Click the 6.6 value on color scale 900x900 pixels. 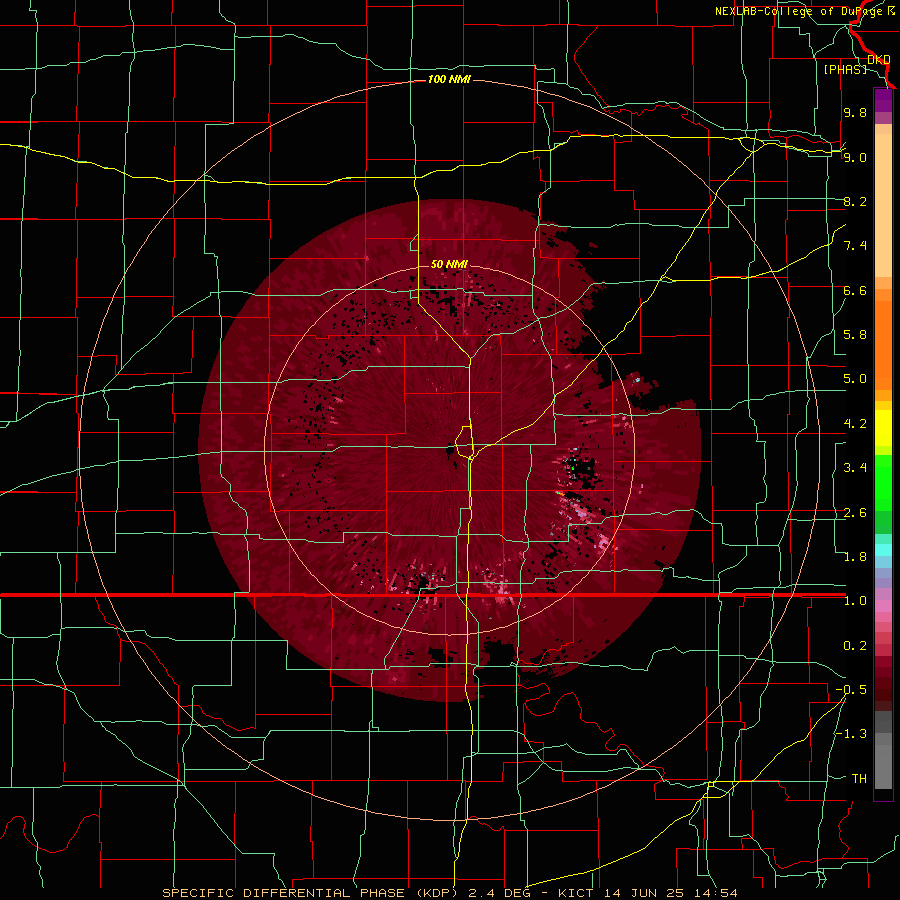click(855, 290)
